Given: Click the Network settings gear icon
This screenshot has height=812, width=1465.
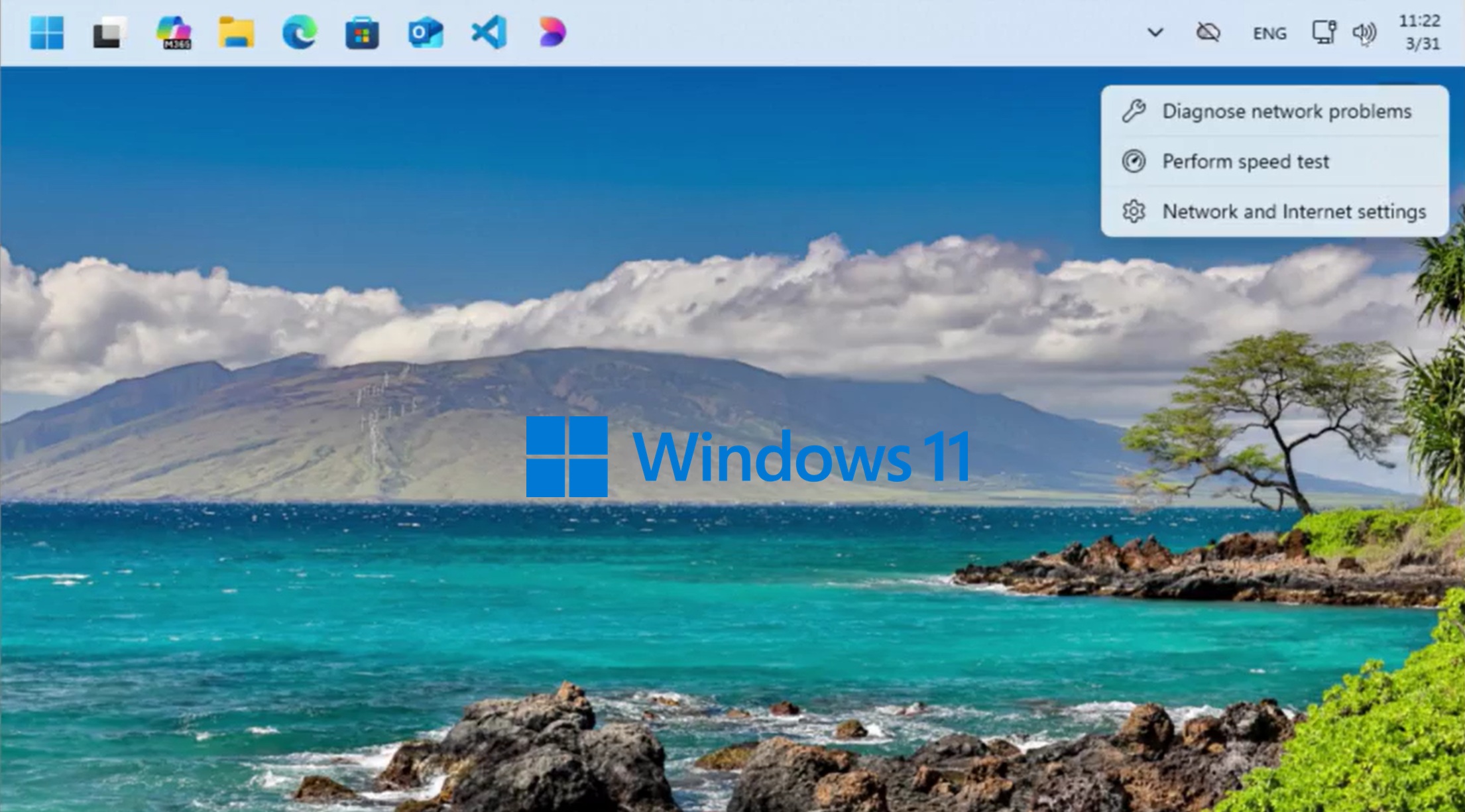Looking at the screenshot, I should tap(1134, 211).
